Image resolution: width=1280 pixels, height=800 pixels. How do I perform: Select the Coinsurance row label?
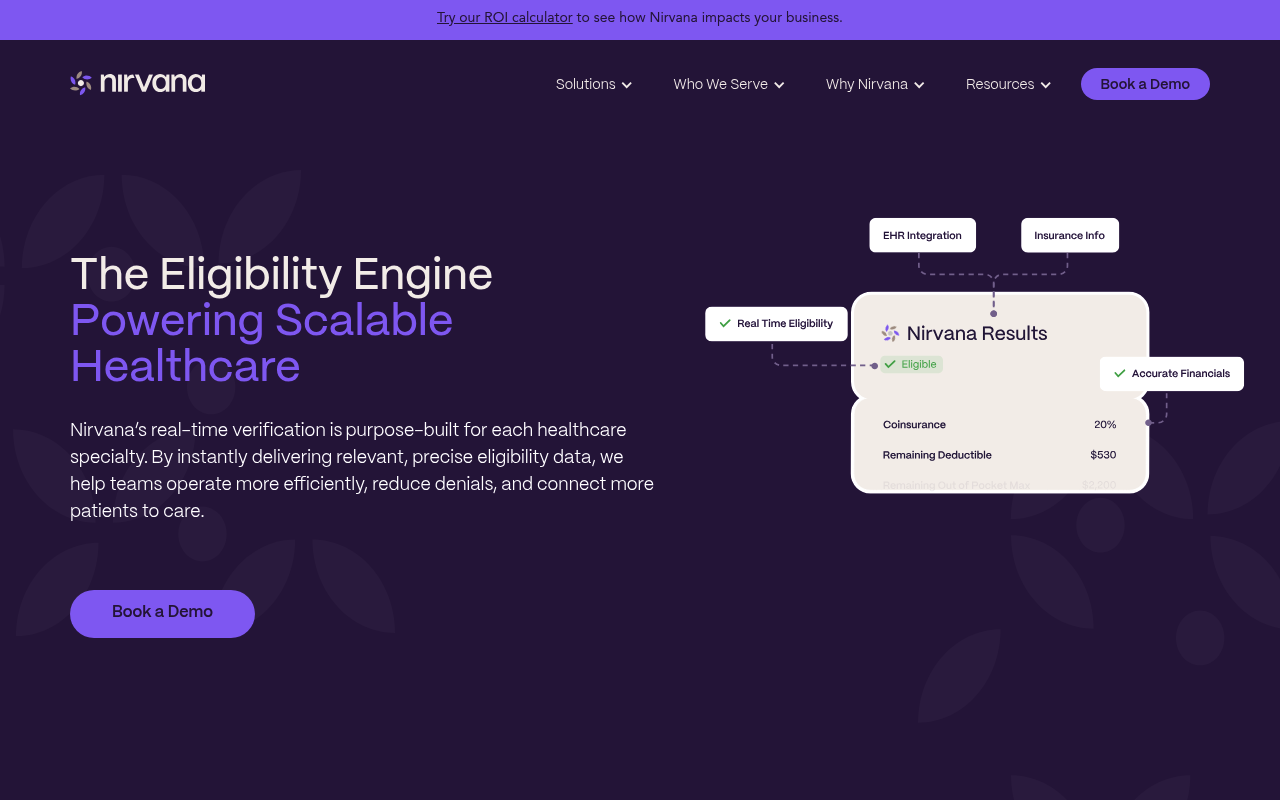coord(914,425)
